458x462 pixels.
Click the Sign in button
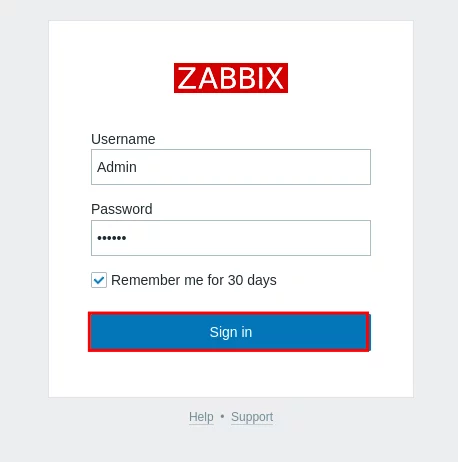pos(229,332)
